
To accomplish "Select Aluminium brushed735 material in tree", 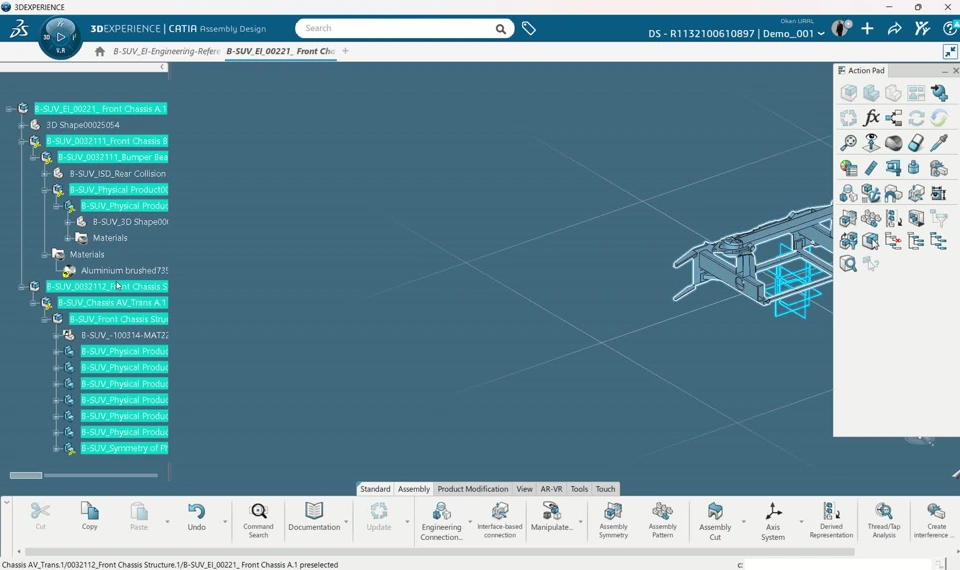I will [124, 271].
